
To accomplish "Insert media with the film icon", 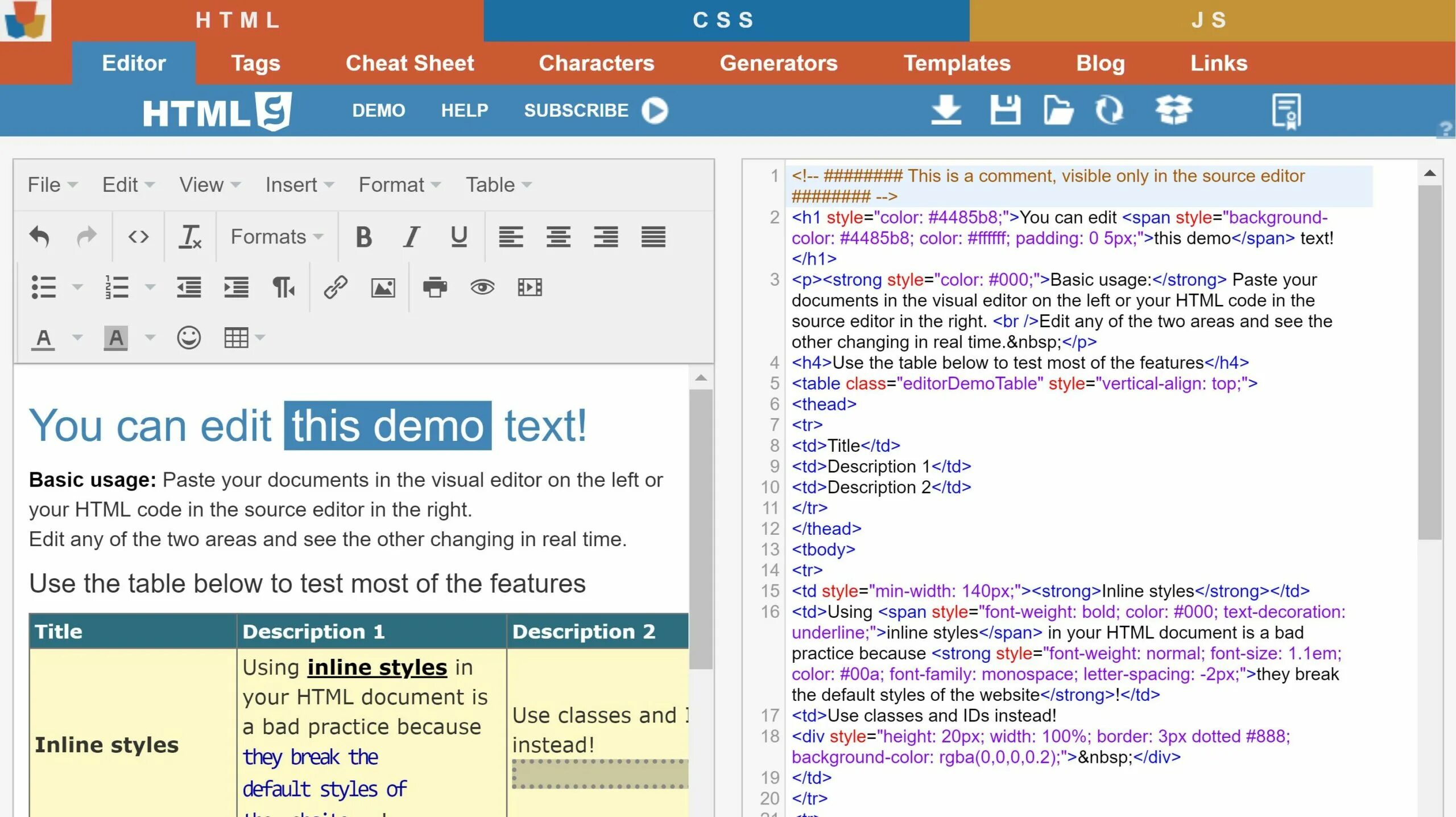I will 530,287.
